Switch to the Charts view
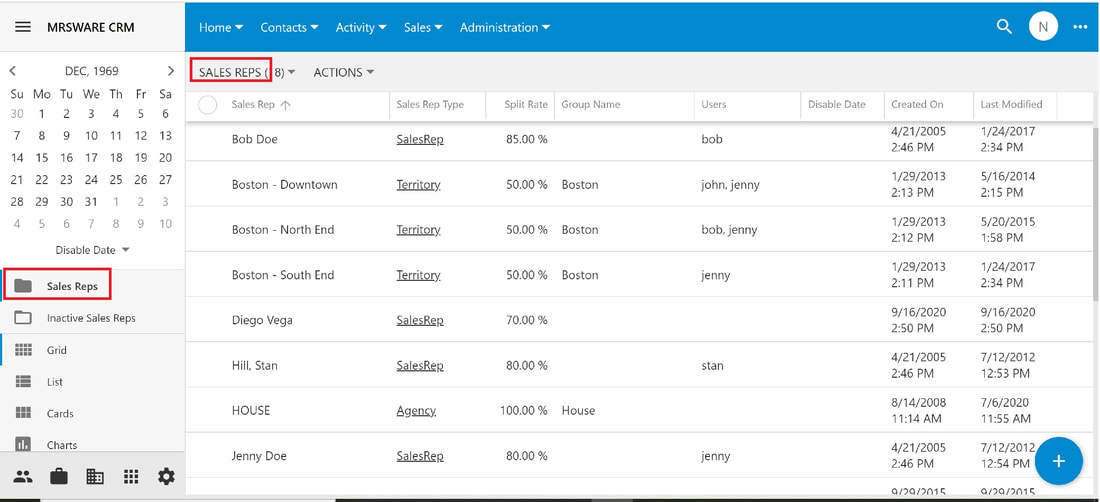Image resolution: width=1100 pixels, height=502 pixels. (x=62, y=445)
